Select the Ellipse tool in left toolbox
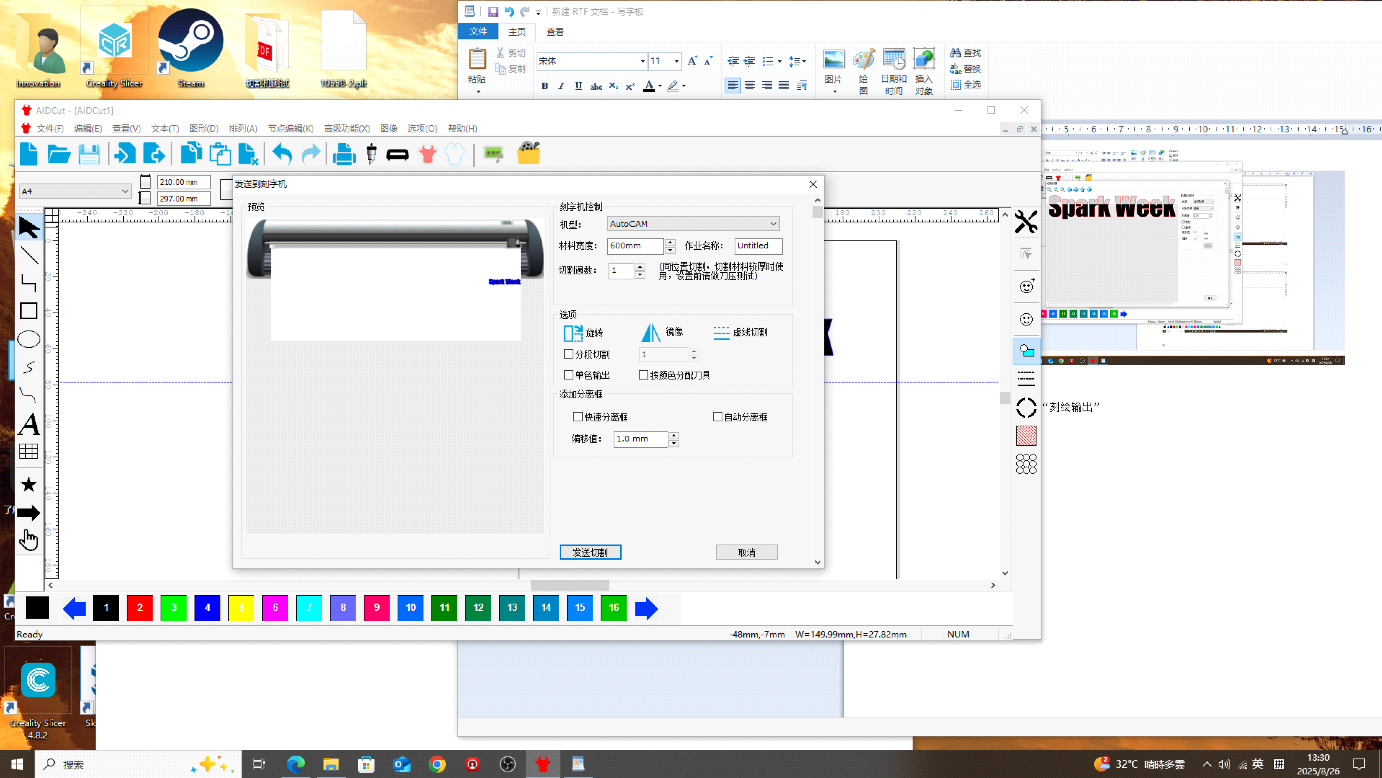This screenshot has height=778, width=1382. click(x=29, y=339)
